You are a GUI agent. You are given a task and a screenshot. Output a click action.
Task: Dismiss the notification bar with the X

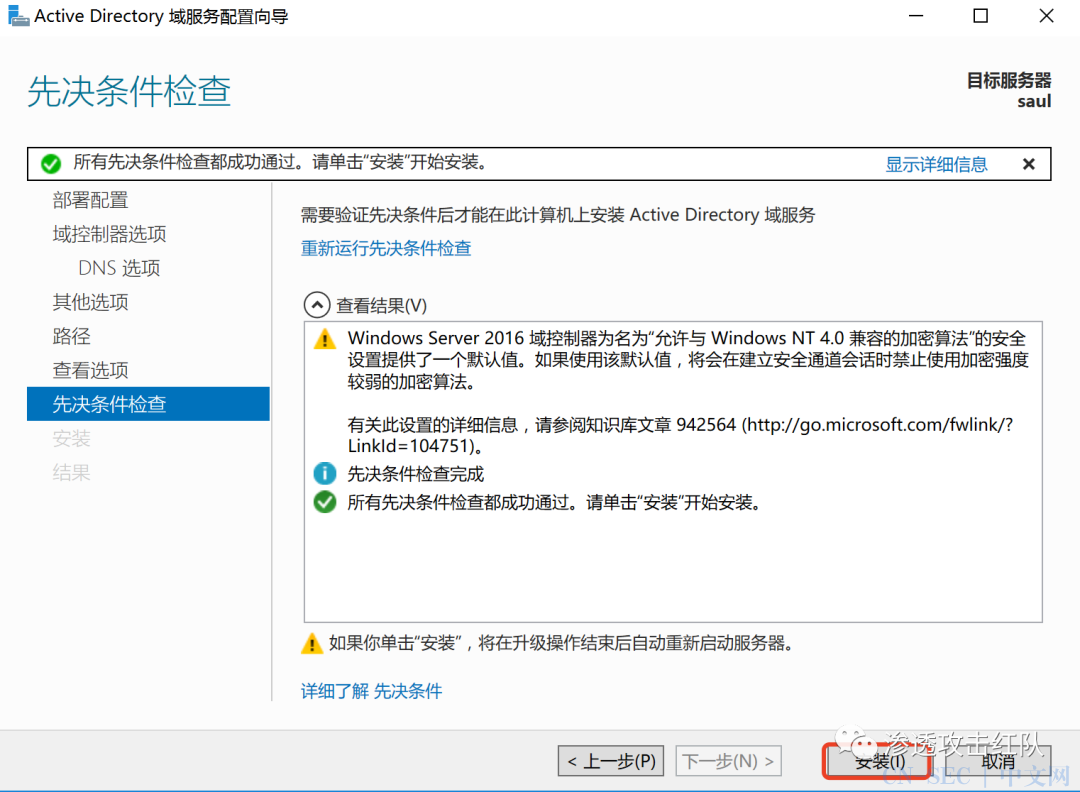1028,164
